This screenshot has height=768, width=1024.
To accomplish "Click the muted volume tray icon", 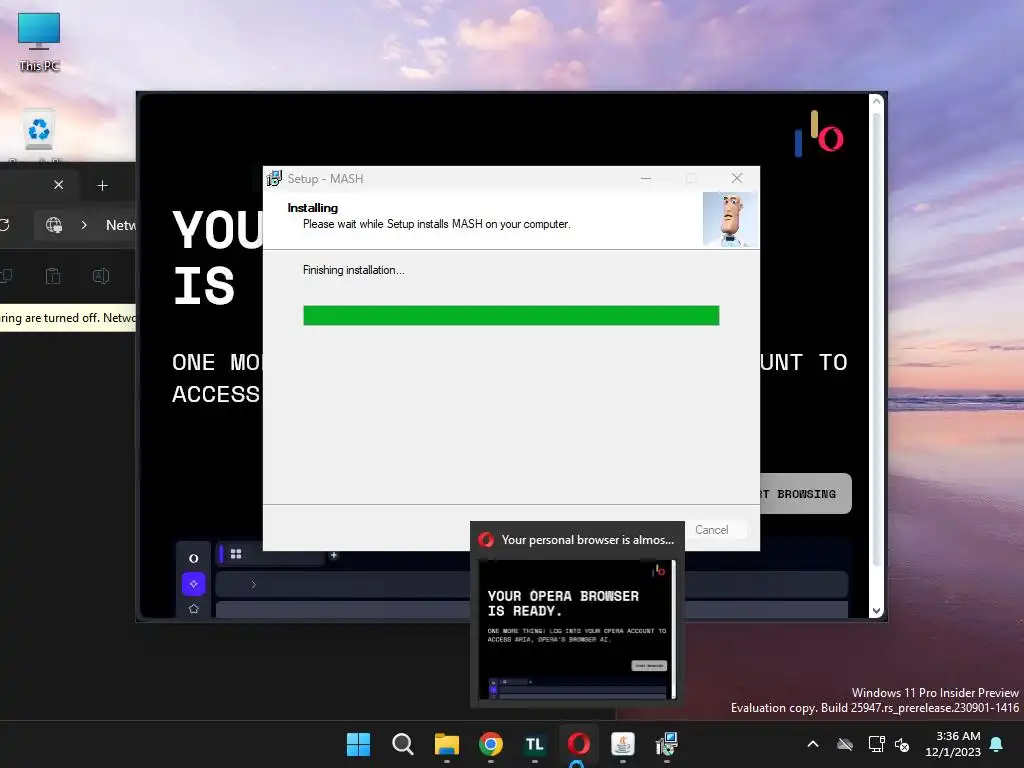I will (902, 744).
